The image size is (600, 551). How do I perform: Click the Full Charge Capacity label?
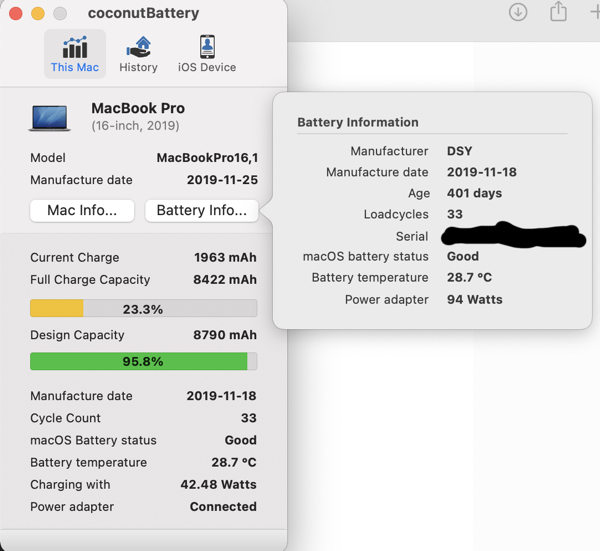coord(90,280)
